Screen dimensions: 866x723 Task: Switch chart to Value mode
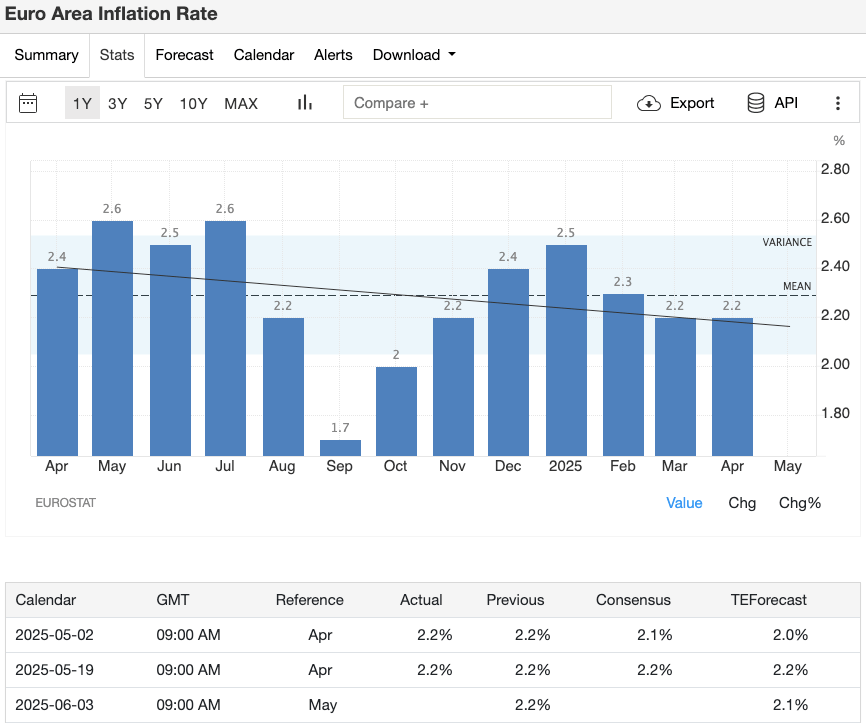tap(684, 503)
